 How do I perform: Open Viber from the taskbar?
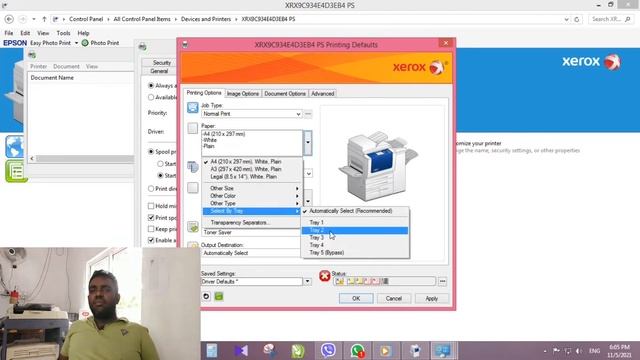point(328,351)
